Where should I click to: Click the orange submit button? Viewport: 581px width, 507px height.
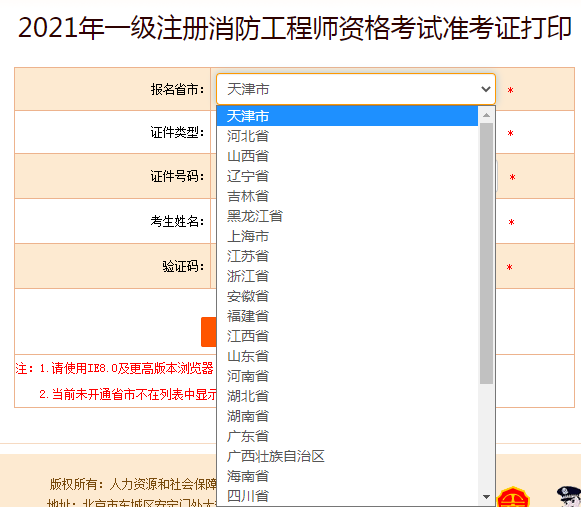tap(209, 332)
